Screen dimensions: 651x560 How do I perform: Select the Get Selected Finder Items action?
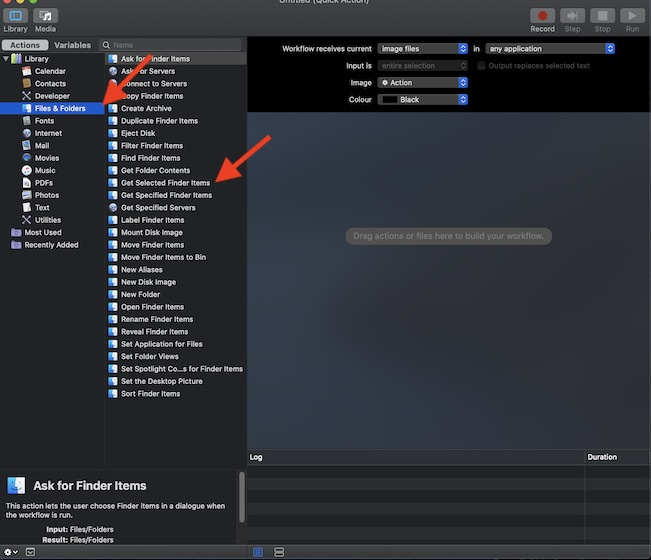[x=165, y=183]
